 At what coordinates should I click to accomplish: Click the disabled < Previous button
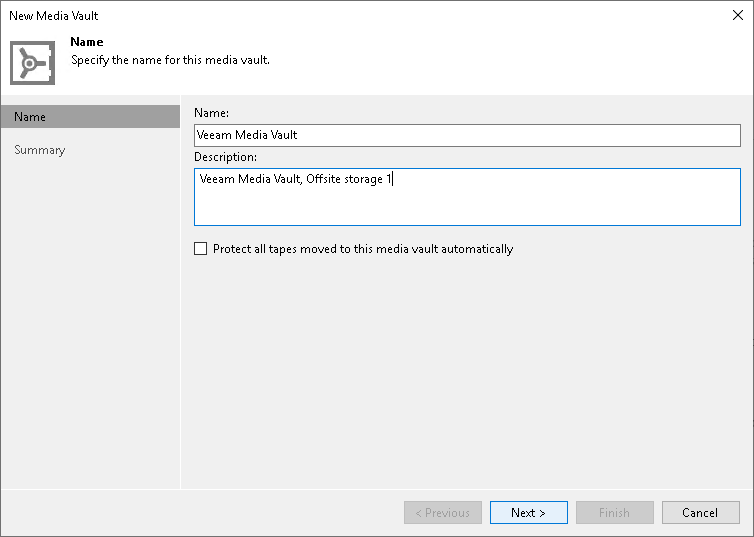pyautogui.click(x=442, y=512)
